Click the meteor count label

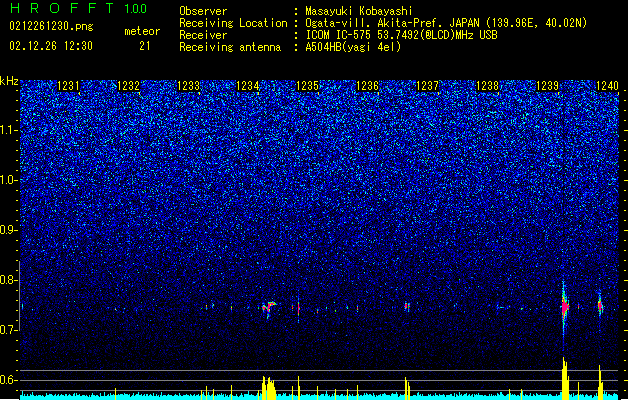142,31
